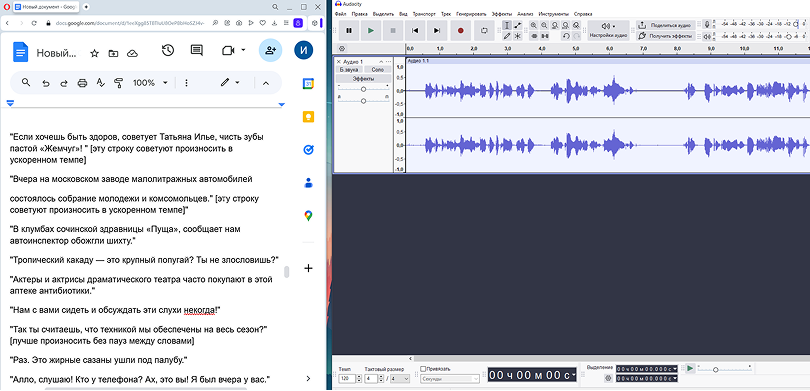Image resolution: width=810 pixels, height=391 pixels.
Task: Click the microphone record meter icon
Action: click(707, 25)
